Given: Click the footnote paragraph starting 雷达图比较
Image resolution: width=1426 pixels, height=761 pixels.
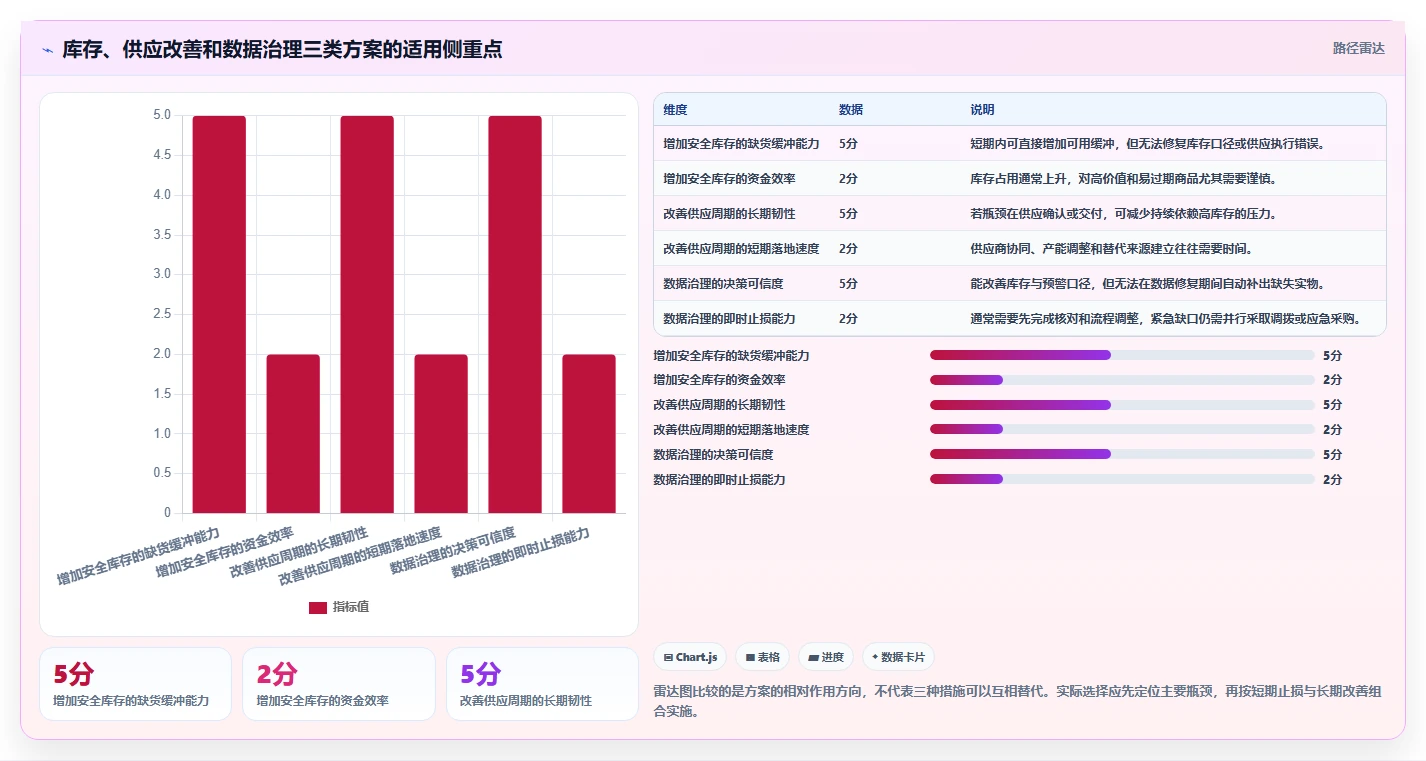Looking at the screenshot, I should click(1018, 702).
